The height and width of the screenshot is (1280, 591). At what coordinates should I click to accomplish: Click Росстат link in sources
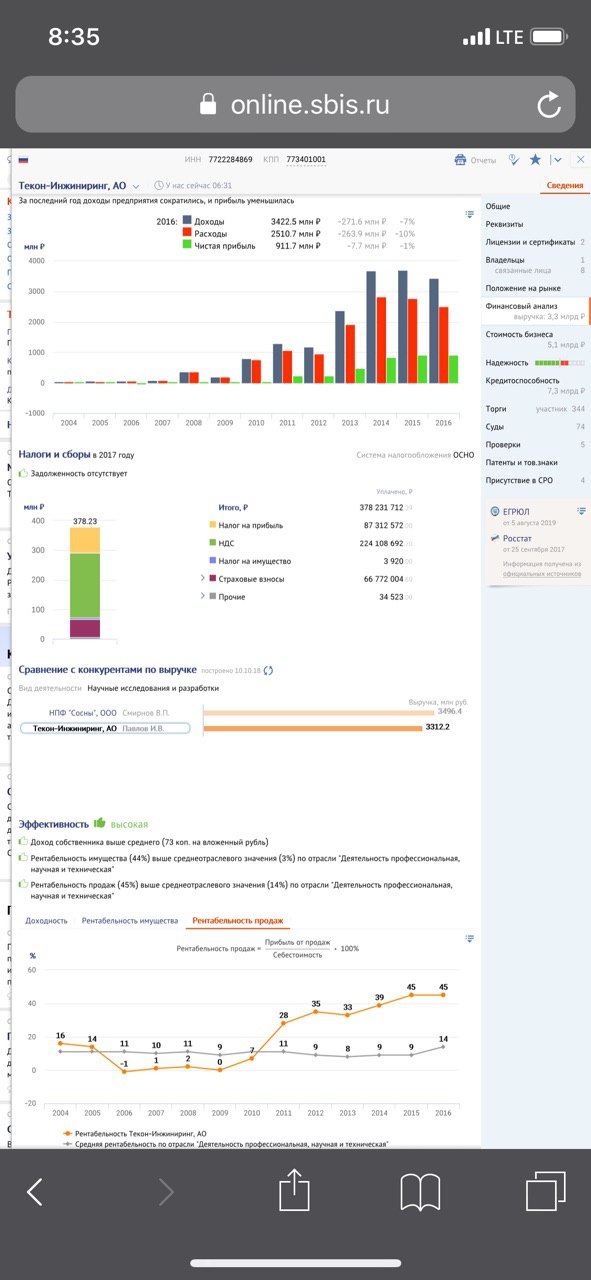(518, 537)
